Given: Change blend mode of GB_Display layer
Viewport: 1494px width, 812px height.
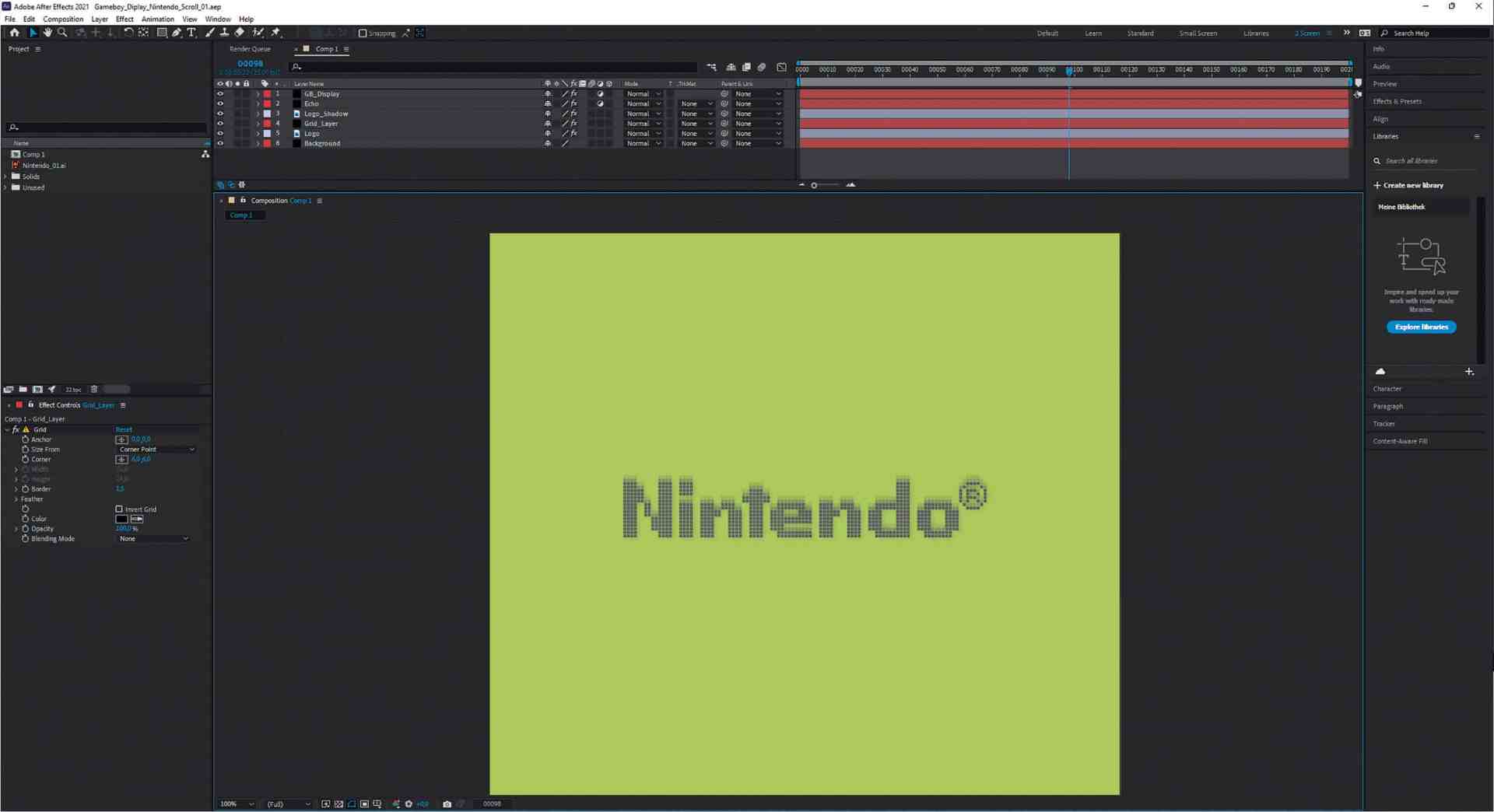Looking at the screenshot, I should [x=643, y=93].
